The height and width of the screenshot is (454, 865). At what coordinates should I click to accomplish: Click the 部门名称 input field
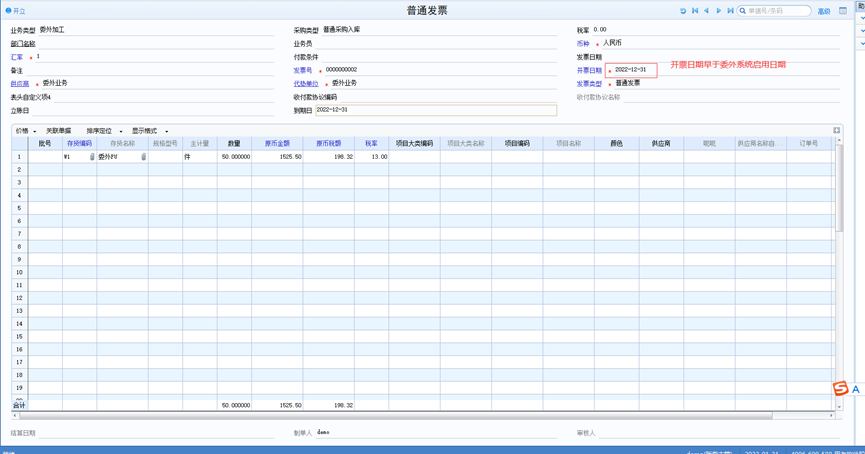pyautogui.click(x=156, y=44)
